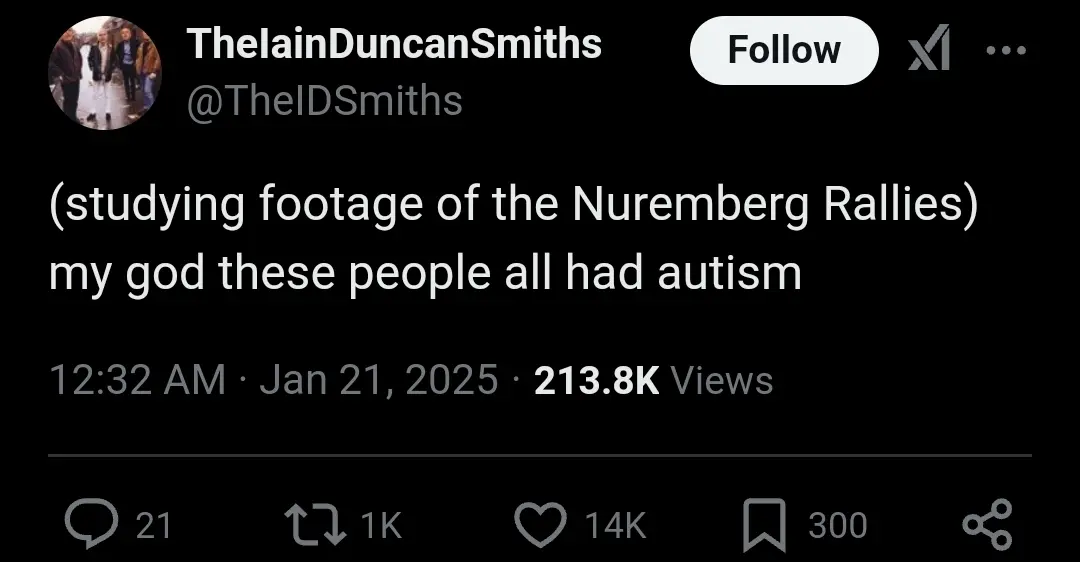
Task: Select the Nuremberg Rallies line of post
Action: (513, 205)
